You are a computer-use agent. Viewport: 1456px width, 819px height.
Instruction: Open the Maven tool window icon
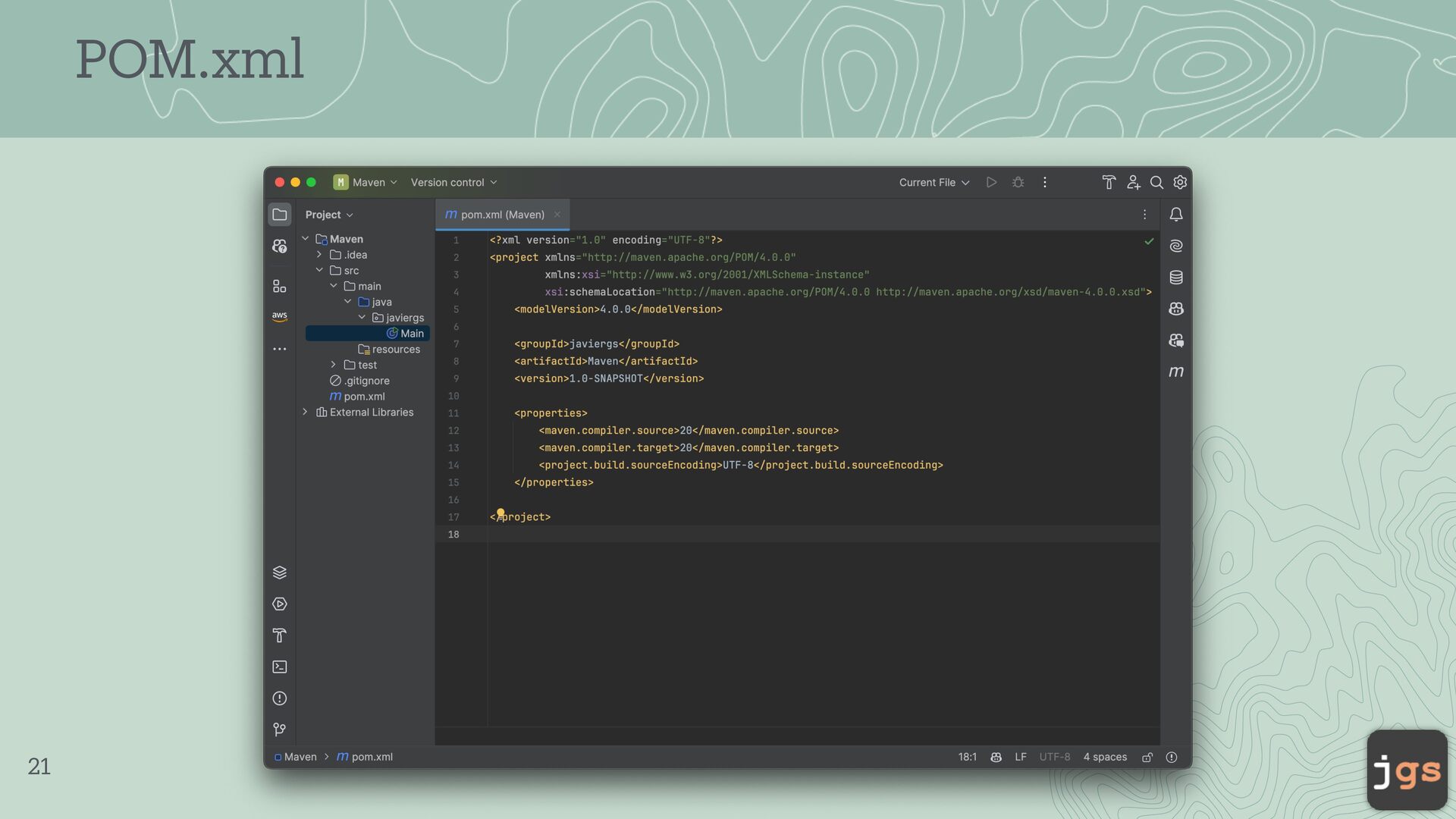point(1176,372)
